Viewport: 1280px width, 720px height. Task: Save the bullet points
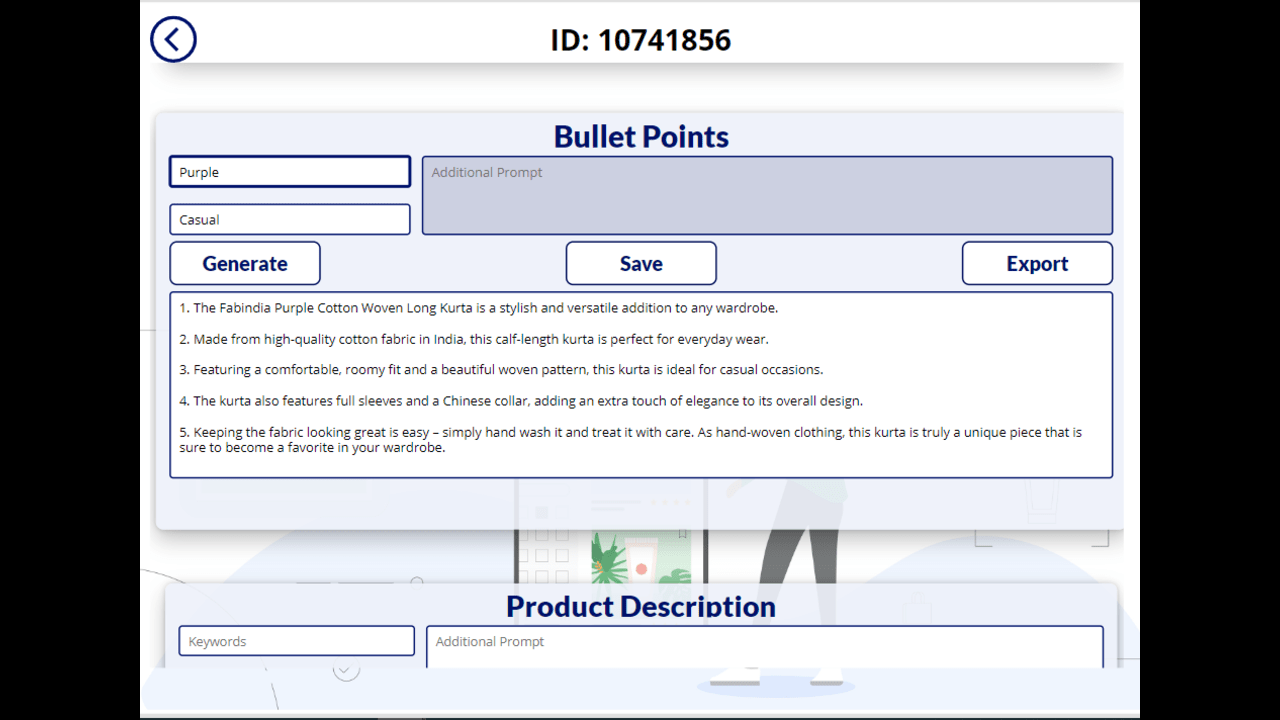click(641, 263)
